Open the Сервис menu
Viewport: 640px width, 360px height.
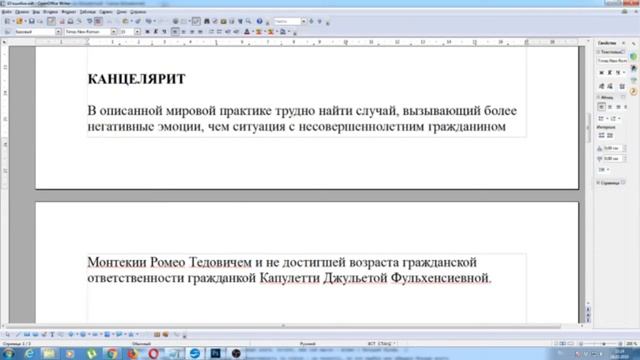tap(106, 12)
